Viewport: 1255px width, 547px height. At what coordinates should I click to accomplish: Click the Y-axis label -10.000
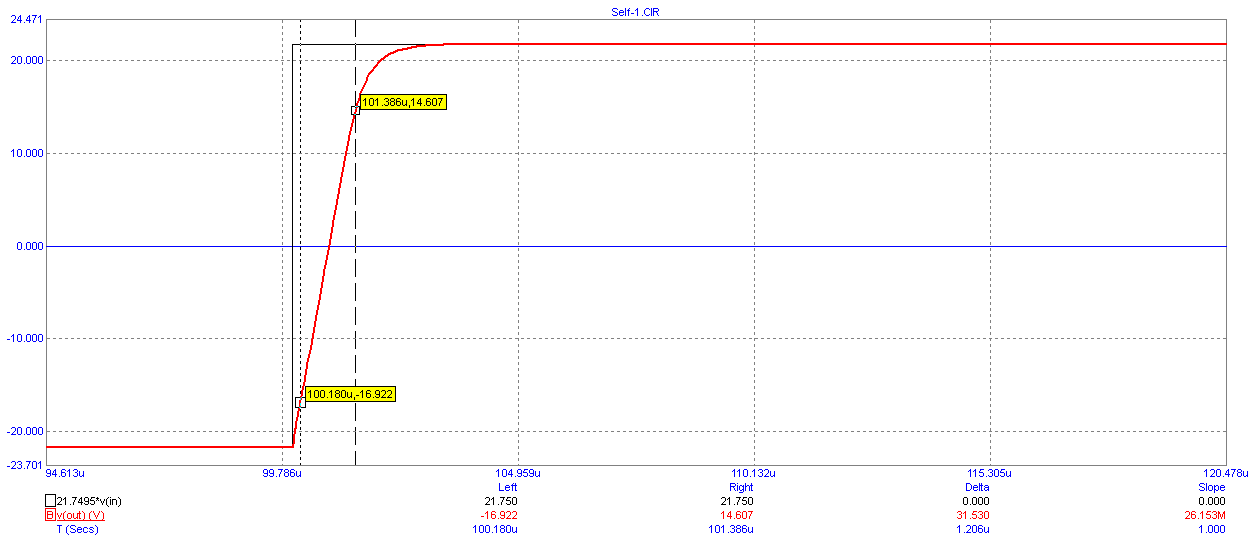point(25,338)
